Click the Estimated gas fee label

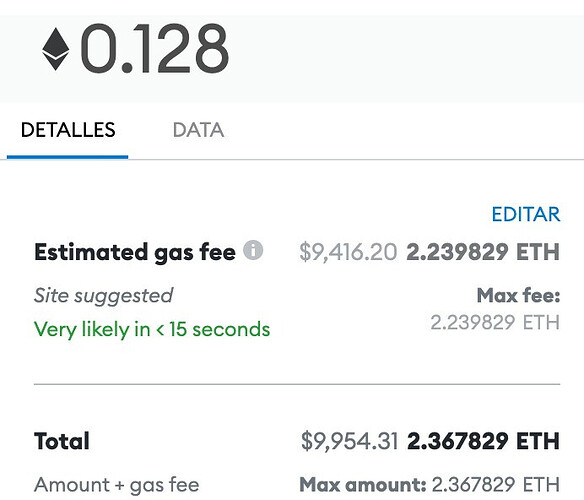click(x=135, y=252)
